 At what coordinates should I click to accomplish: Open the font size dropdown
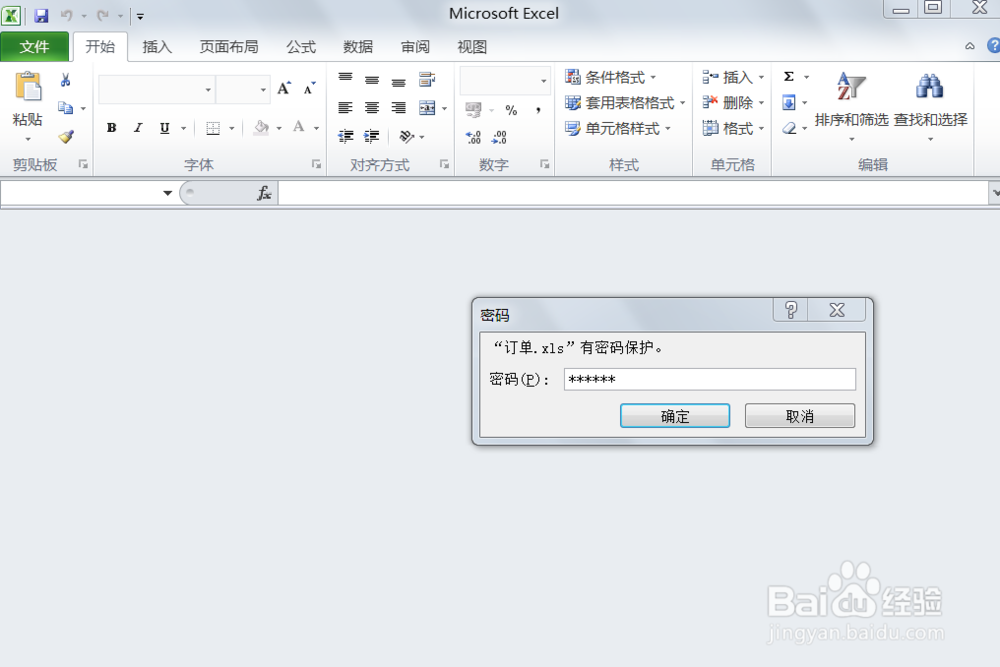point(263,90)
